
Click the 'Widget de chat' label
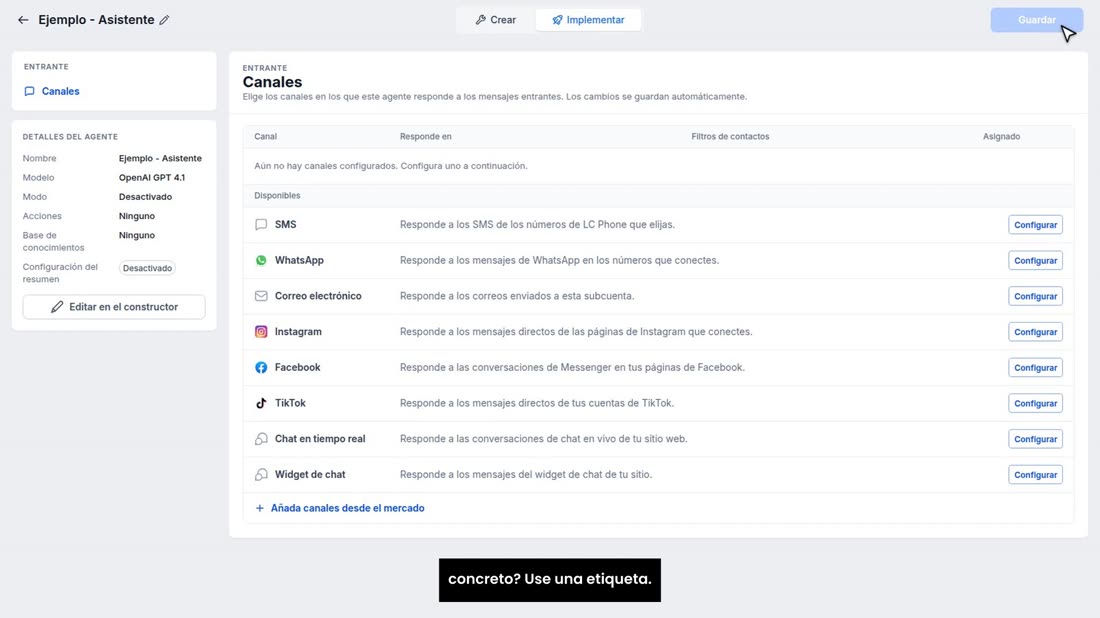310,475
